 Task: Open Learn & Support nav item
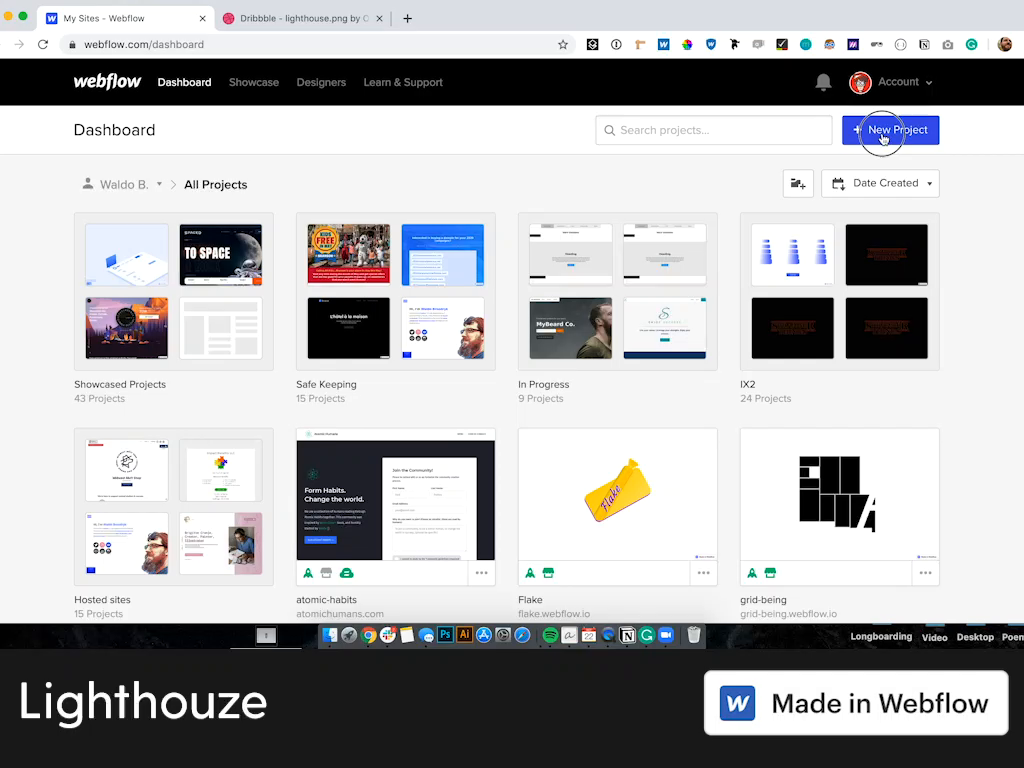[403, 82]
